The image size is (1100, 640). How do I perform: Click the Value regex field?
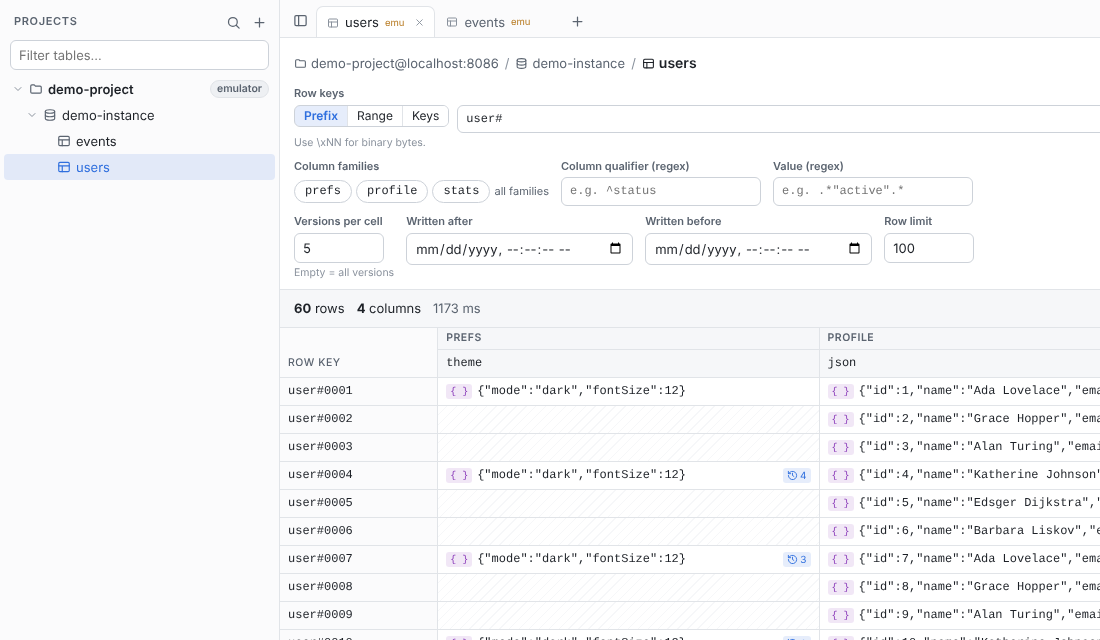point(873,192)
